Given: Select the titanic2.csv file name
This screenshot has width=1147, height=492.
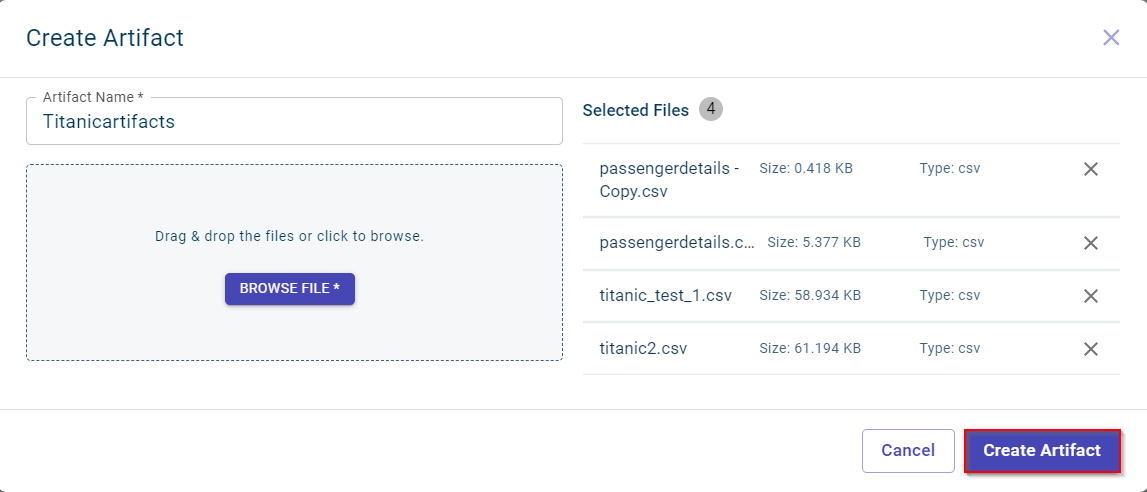Looking at the screenshot, I should click(643, 349).
